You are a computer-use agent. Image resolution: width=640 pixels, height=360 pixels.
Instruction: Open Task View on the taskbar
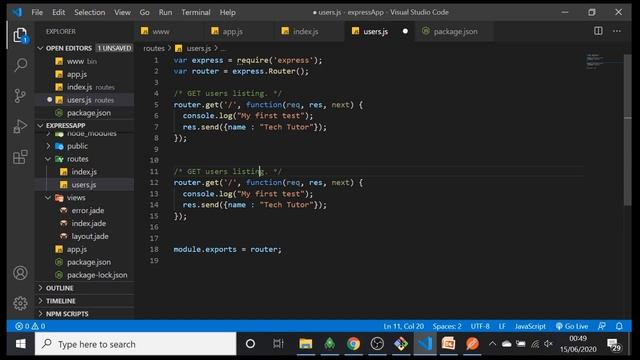point(278,344)
